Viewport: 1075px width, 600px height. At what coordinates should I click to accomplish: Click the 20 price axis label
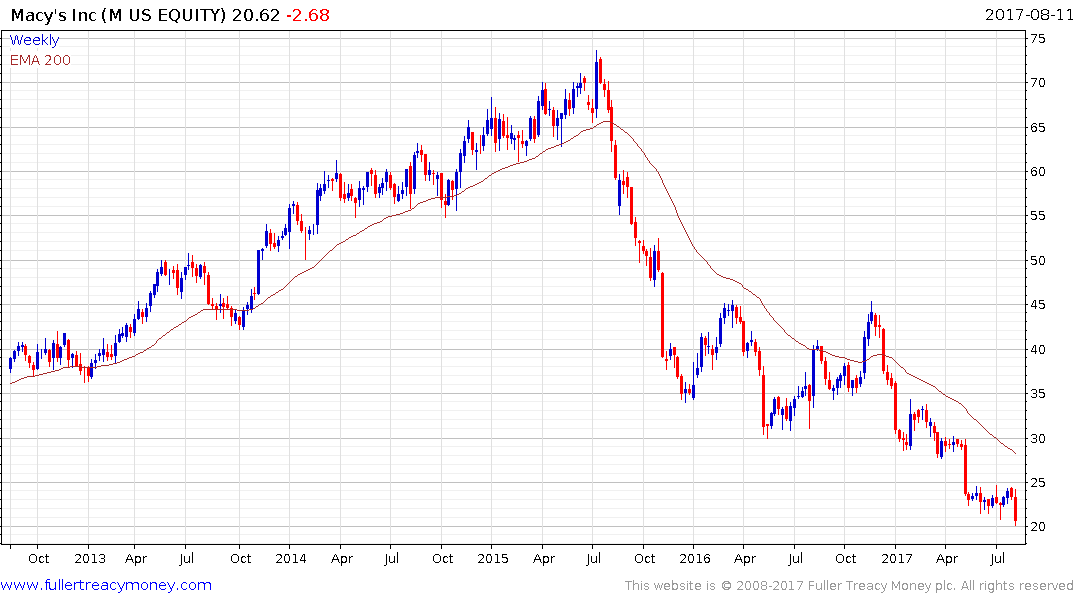pos(1038,527)
